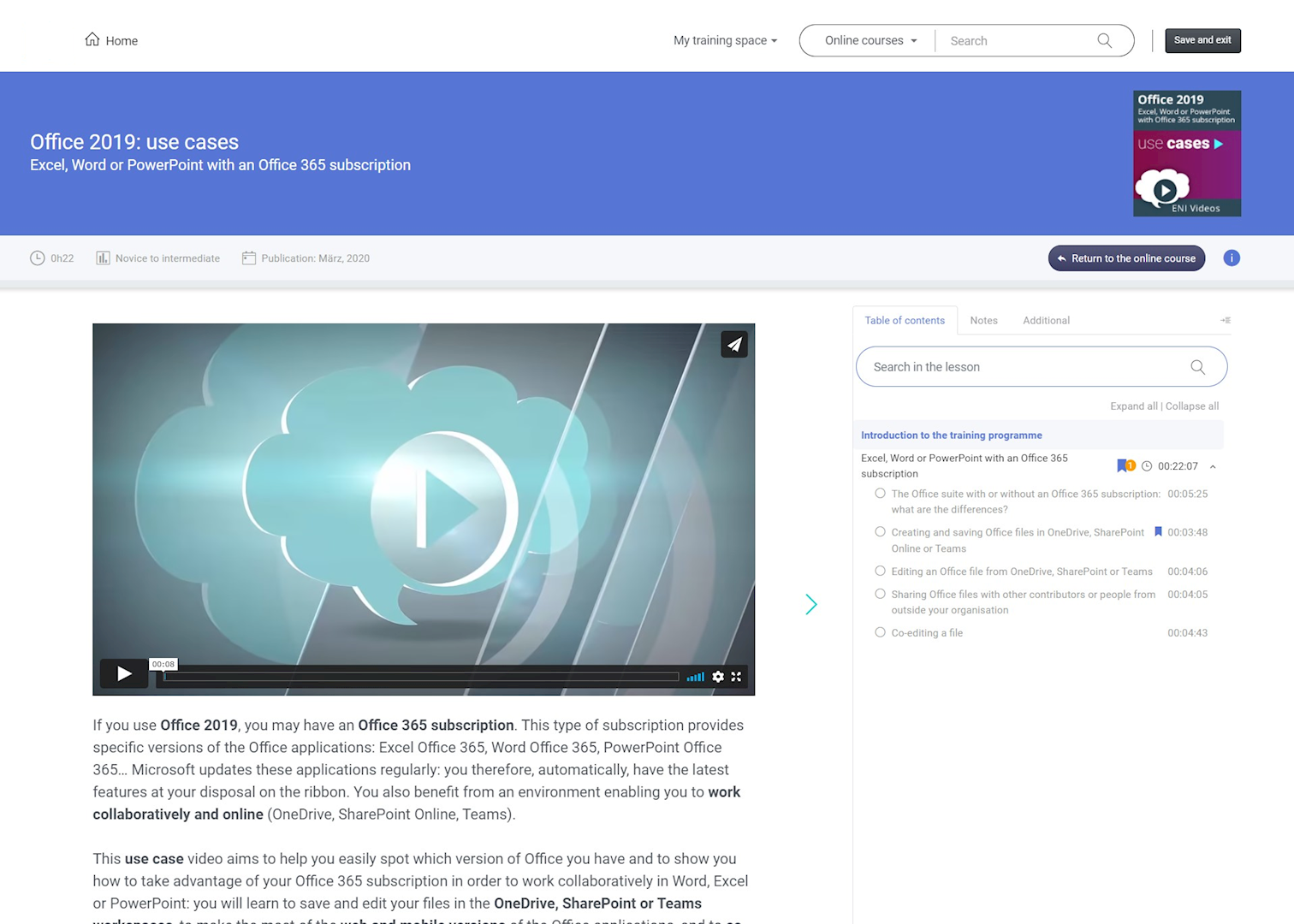Open the Online courses dropdown
The height and width of the screenshot is (924, 1294).
[870, 40]
